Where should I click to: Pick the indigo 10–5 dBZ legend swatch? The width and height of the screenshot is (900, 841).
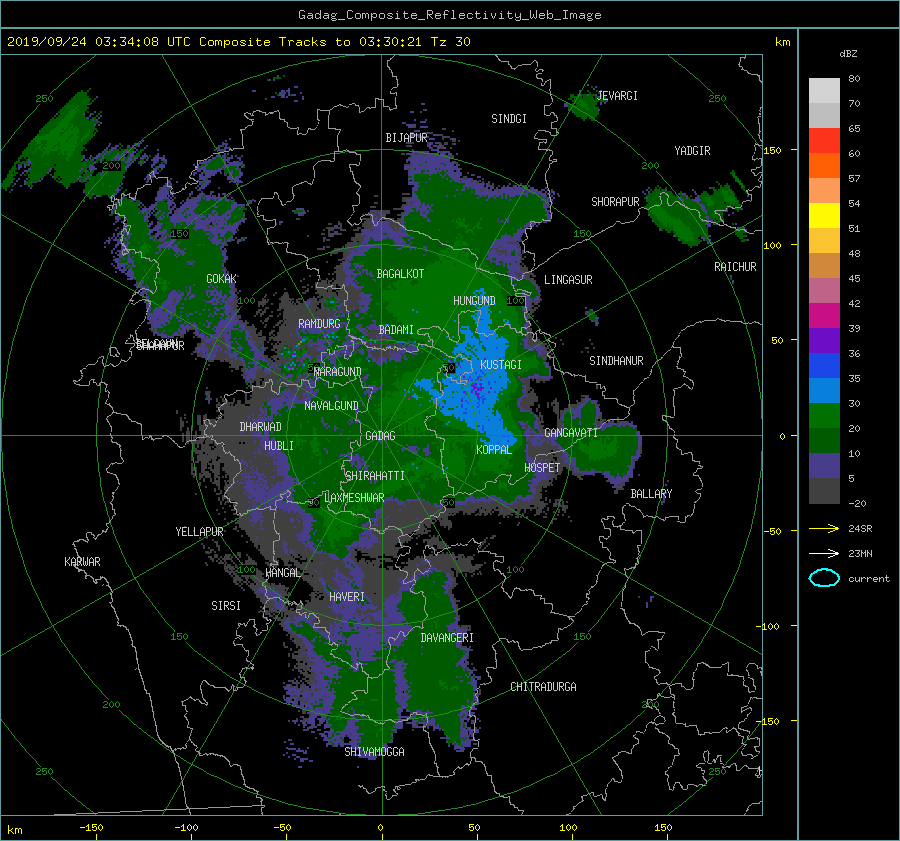tap(824, 466)
